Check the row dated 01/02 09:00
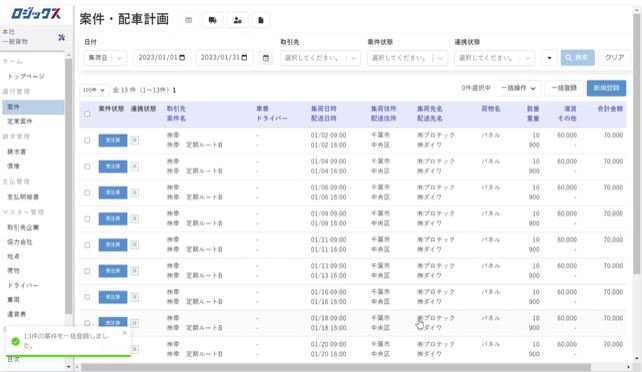The image size is (642, 372). (x=87, y=140)
